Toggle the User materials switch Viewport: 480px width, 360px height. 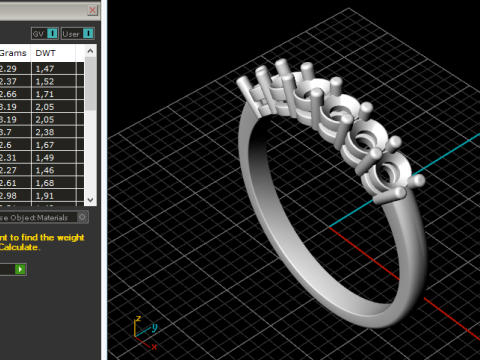tap(78, 34)
